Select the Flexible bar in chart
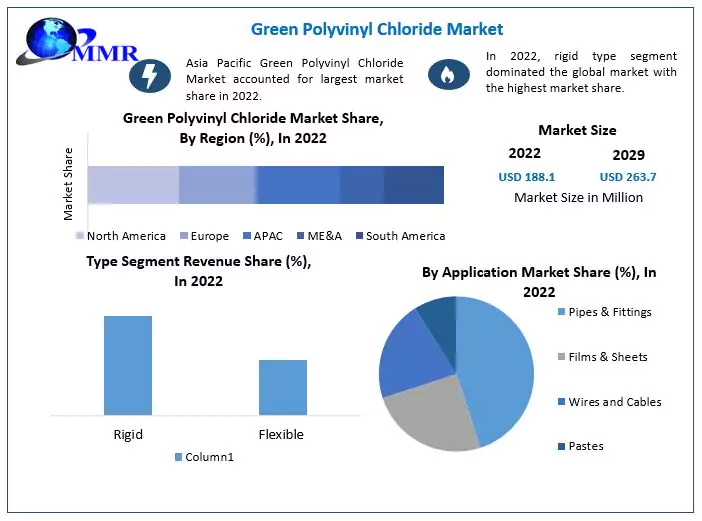 (x=282, y=387)
